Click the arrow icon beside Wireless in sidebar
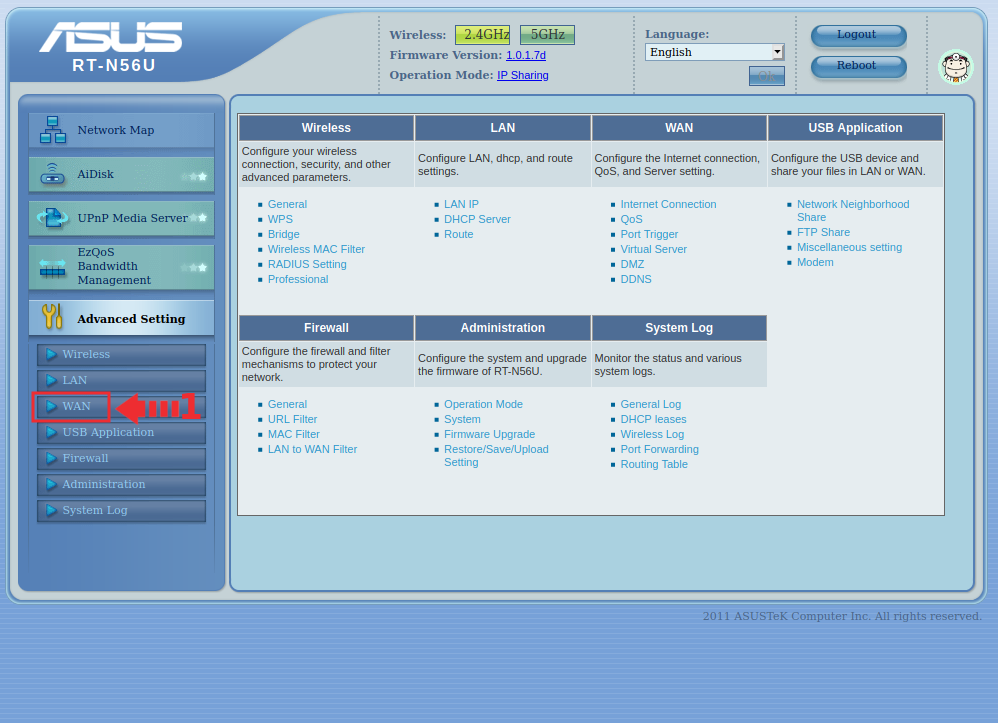This screenshot has height=723, width=998. tap(51, 354)
